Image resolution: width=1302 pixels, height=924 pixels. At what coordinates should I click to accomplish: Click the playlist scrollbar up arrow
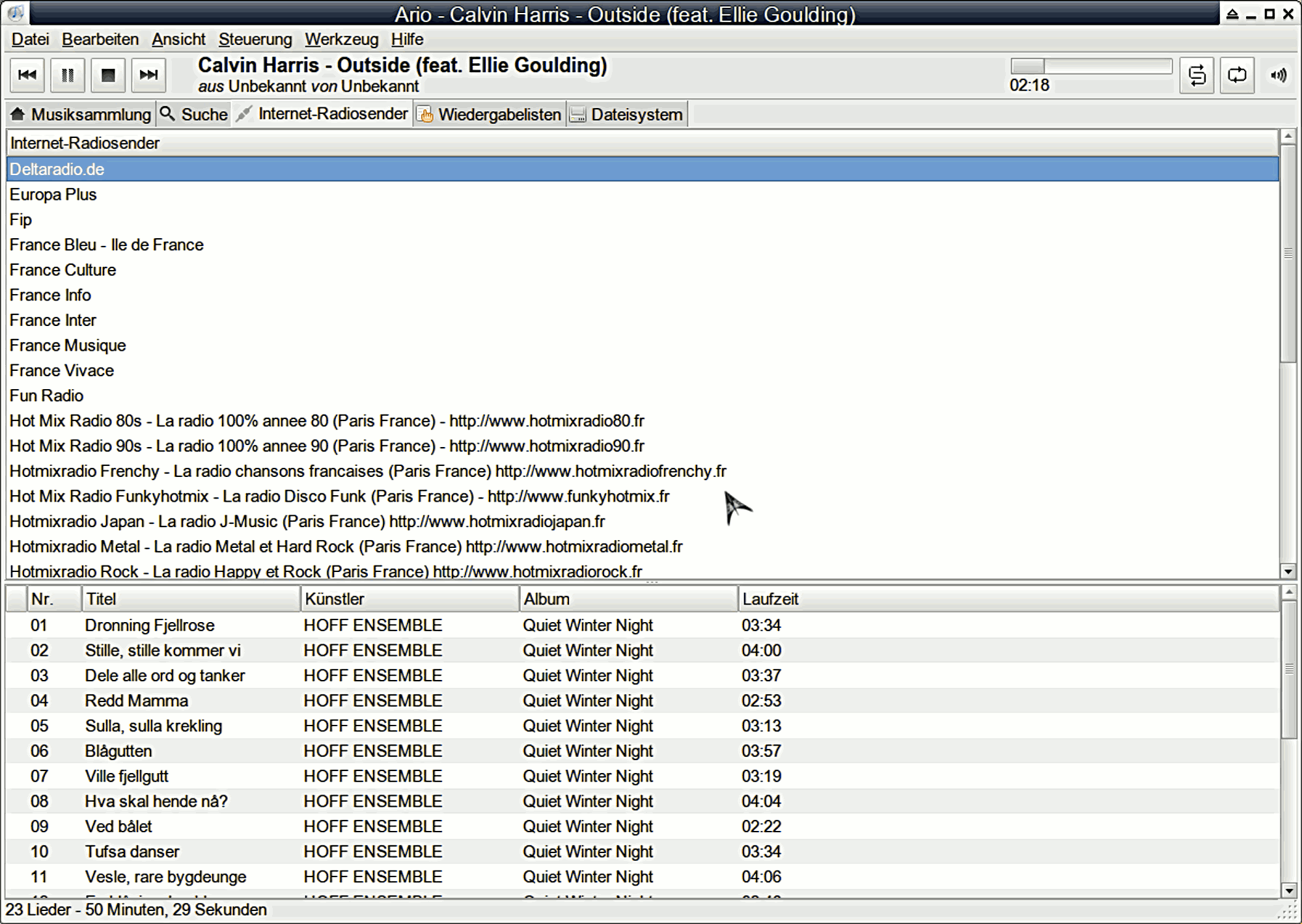tap(1288, 593)
